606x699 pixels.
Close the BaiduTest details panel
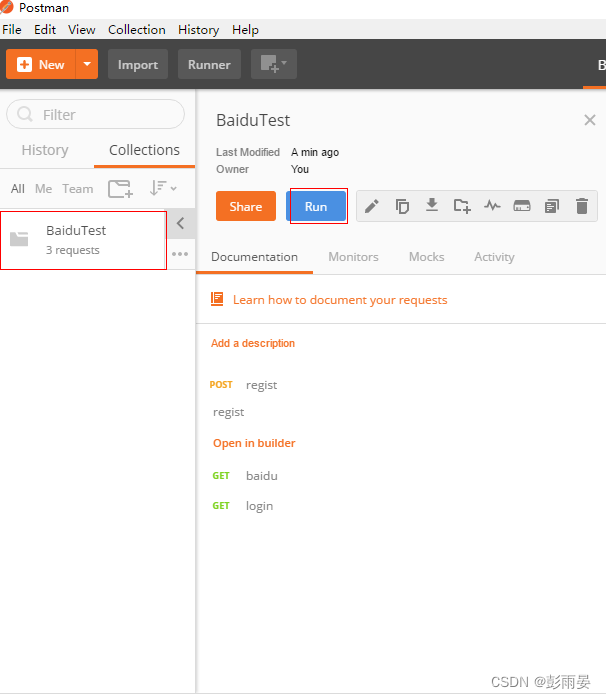[590, 120]
